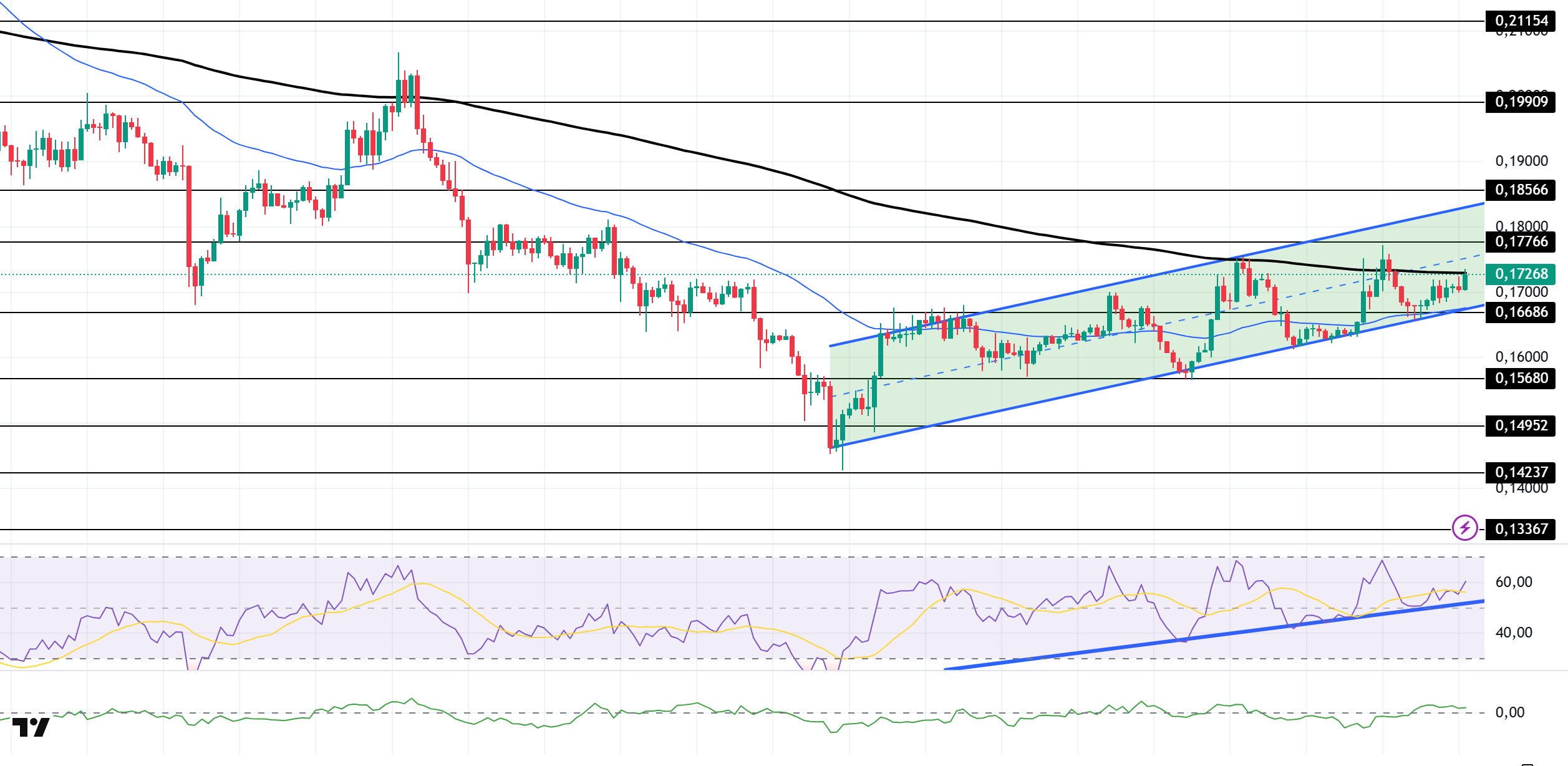Select the 0,18566 price level label
The image size is (1568, 766).
[1521, 190]
